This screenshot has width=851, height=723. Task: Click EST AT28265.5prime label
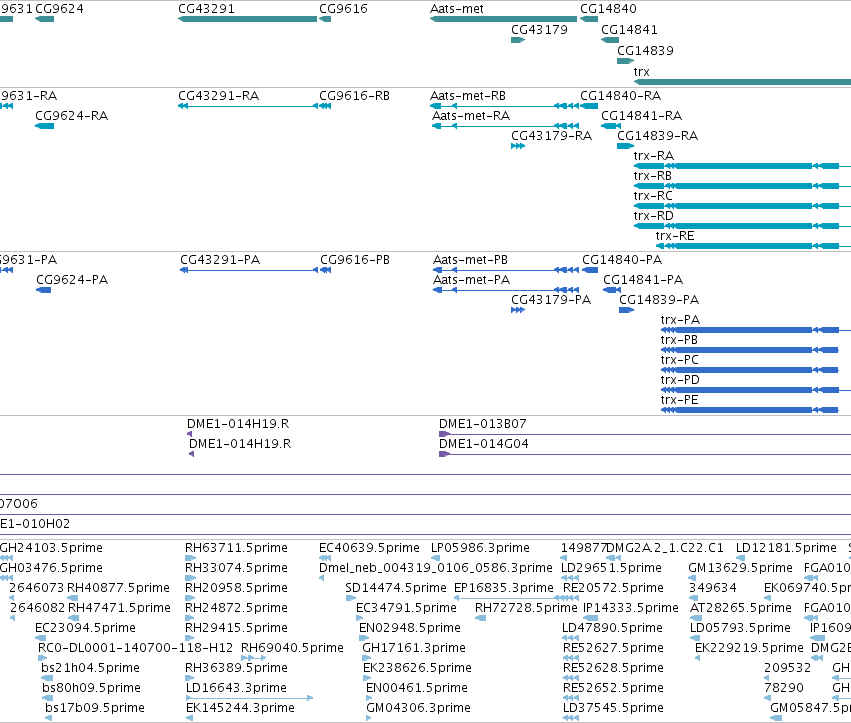click(740, 608)
